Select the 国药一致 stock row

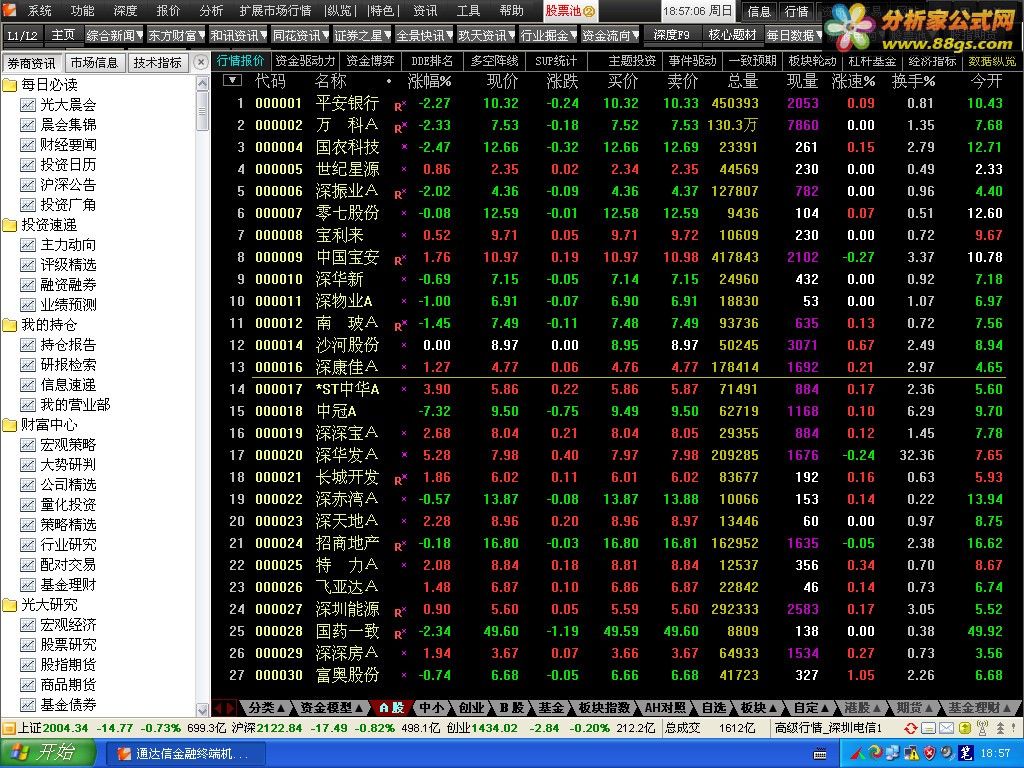[x=614, y=632]
